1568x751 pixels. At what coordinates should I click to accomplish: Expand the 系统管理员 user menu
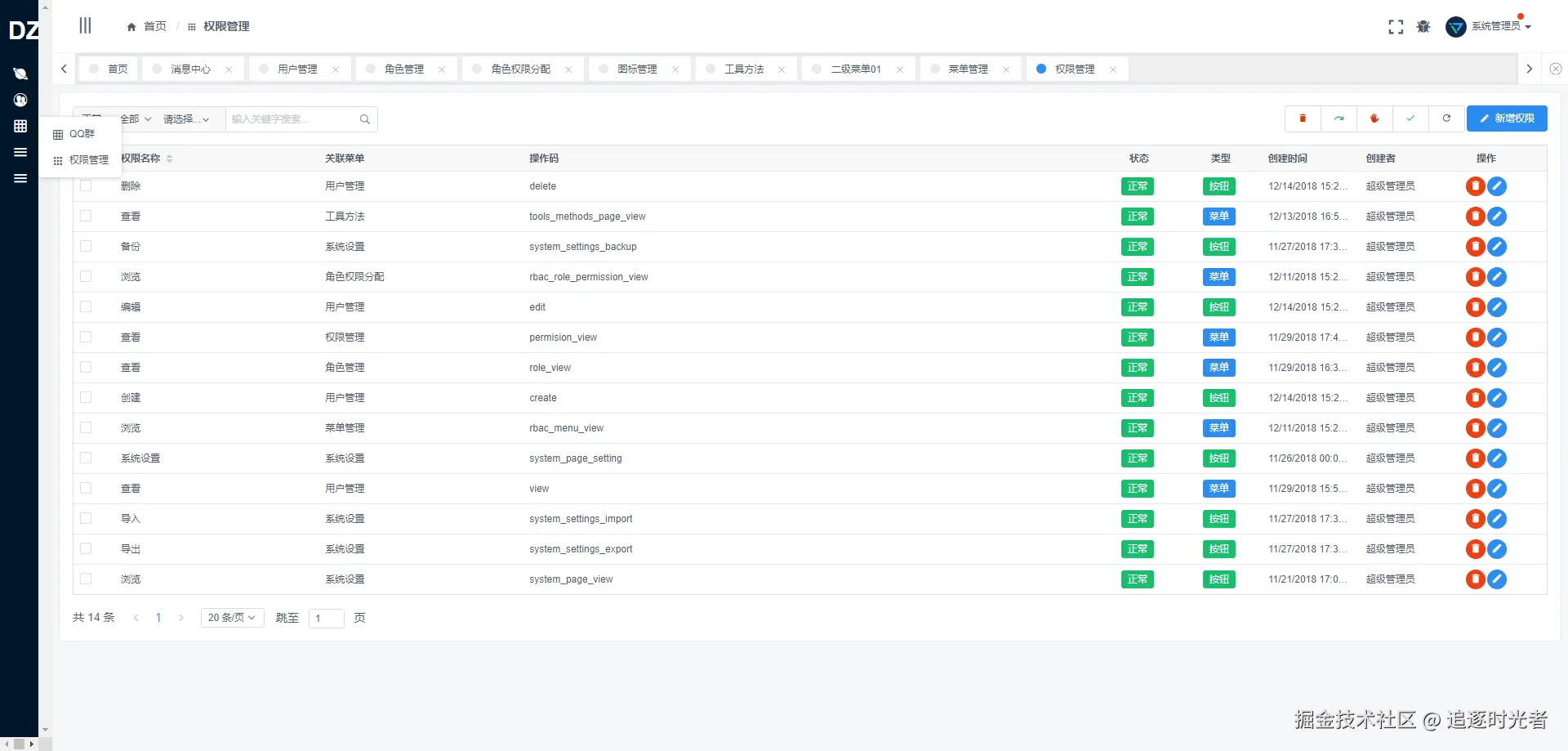point(1501,26)
